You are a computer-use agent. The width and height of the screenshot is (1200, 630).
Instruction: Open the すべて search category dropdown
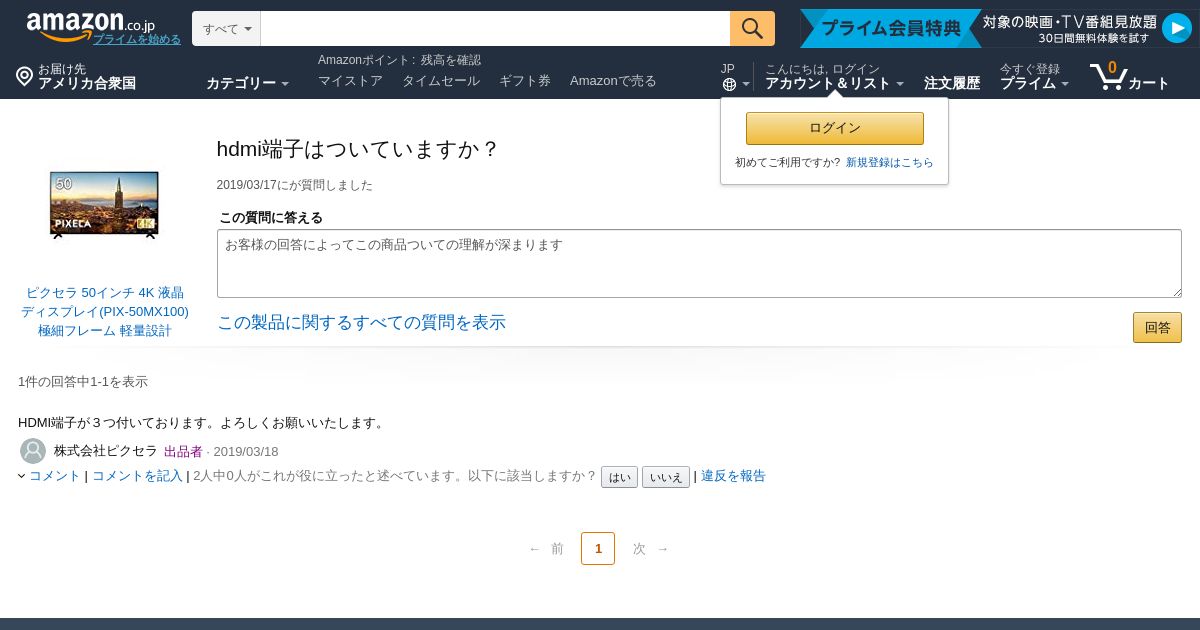227,29
